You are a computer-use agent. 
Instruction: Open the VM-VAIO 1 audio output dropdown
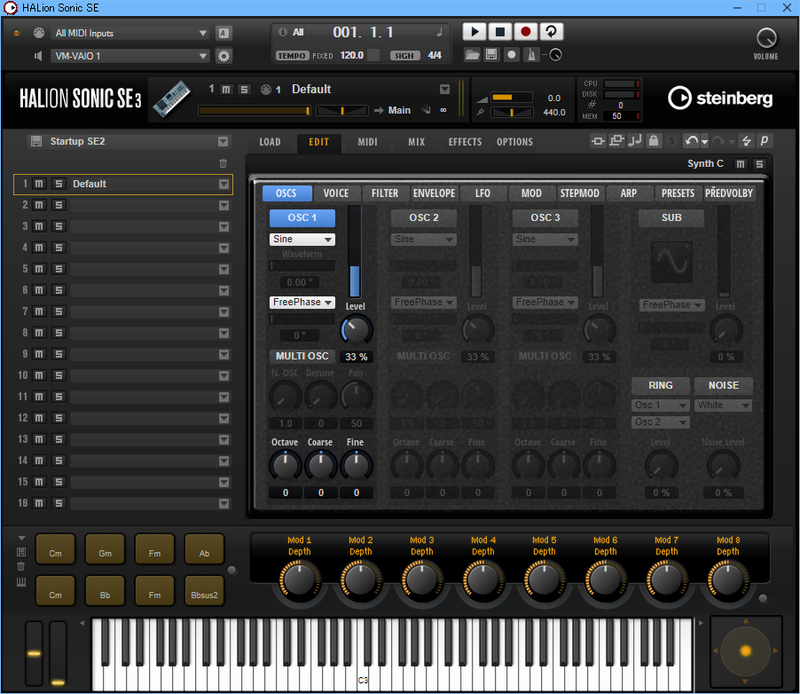tap(130, 56)
